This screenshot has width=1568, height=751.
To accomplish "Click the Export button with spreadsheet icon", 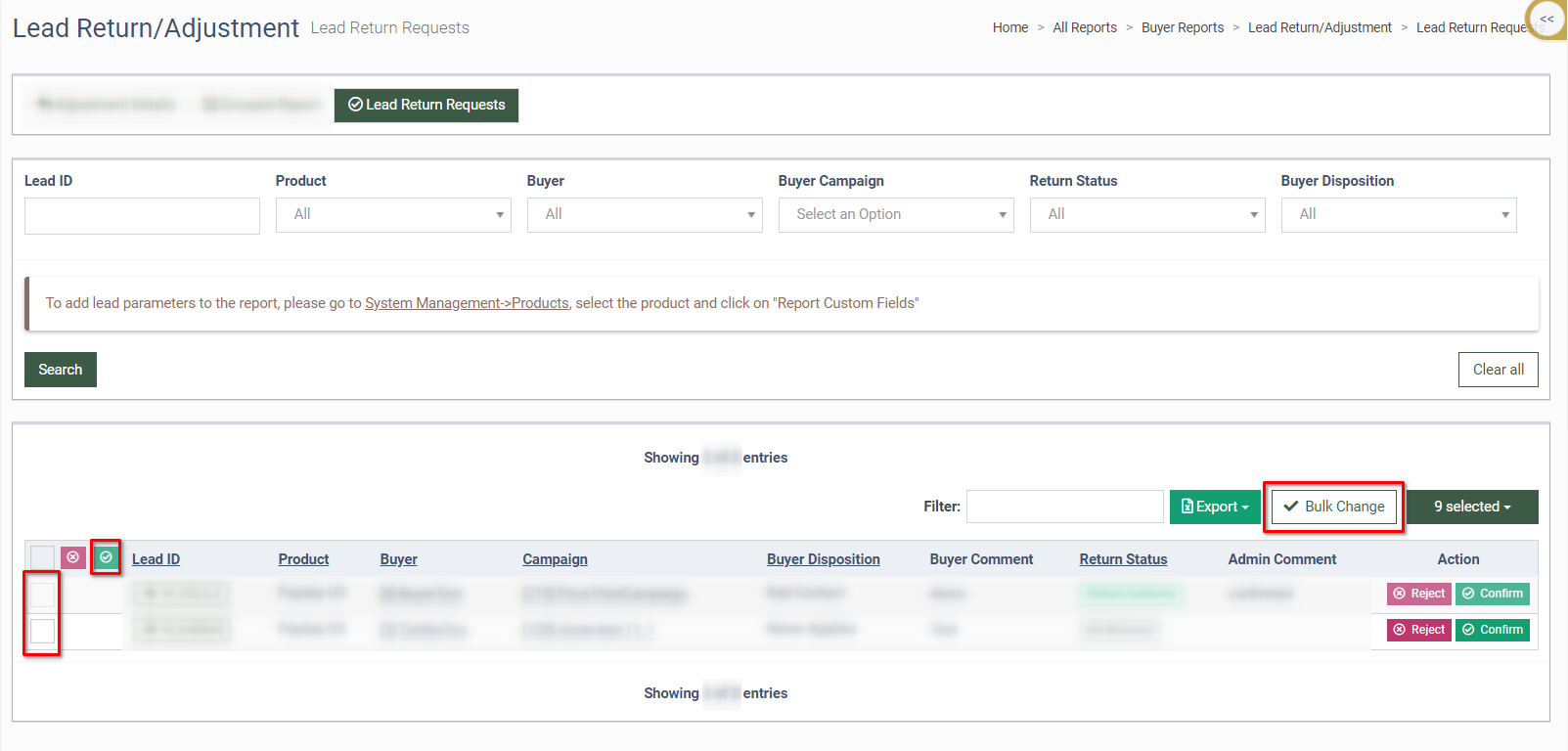I will click(x=1215, y=507).
